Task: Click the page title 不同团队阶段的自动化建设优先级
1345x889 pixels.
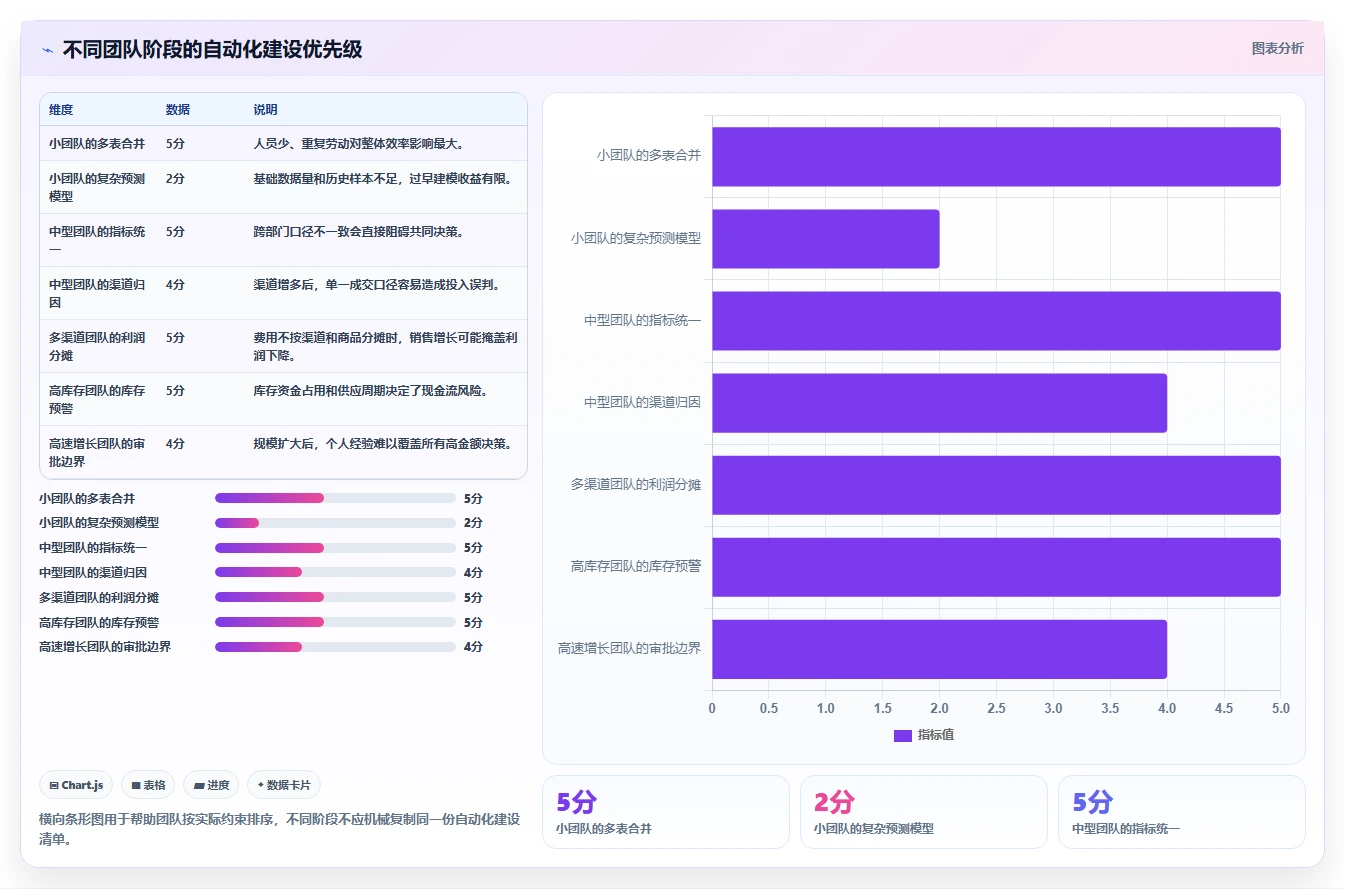Action: tap(212, 50)
